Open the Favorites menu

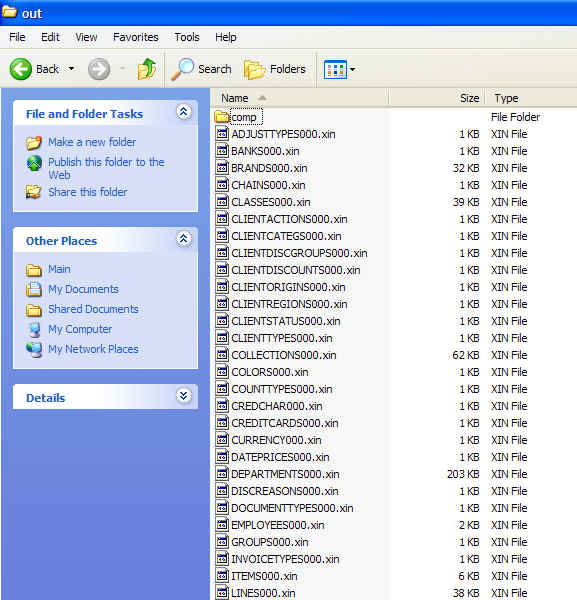point(135,37)
